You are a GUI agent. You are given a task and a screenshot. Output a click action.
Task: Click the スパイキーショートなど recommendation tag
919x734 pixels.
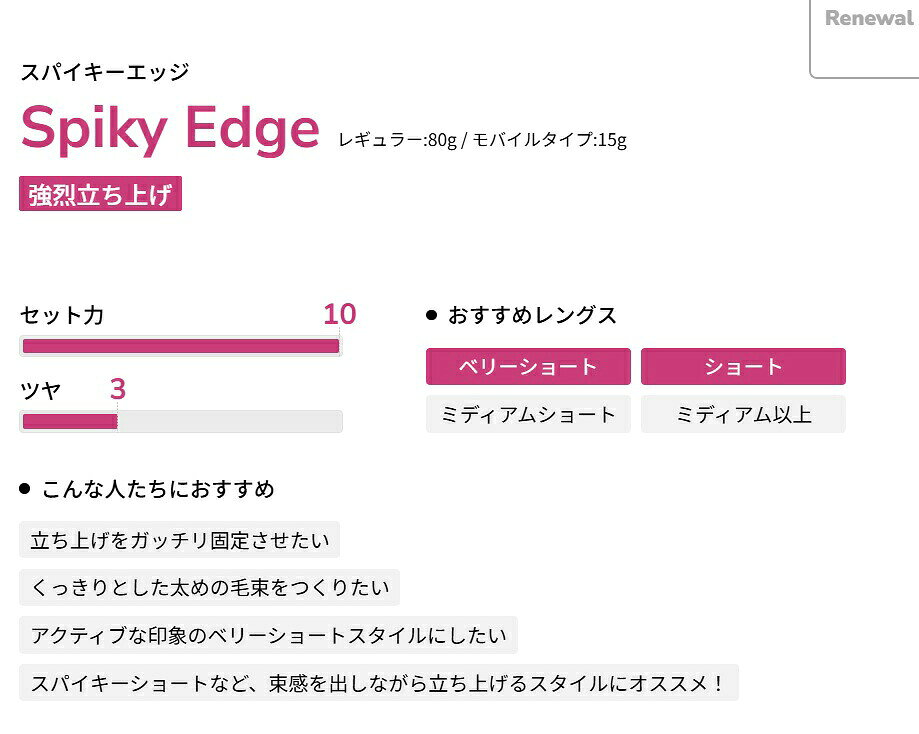[379, 683]
